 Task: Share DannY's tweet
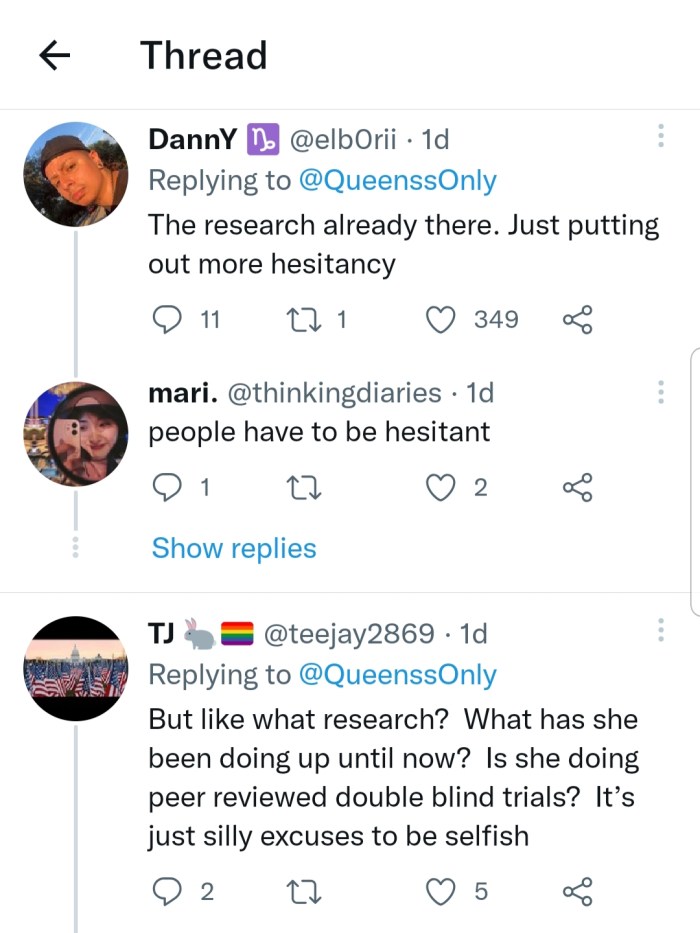(578, 320)
